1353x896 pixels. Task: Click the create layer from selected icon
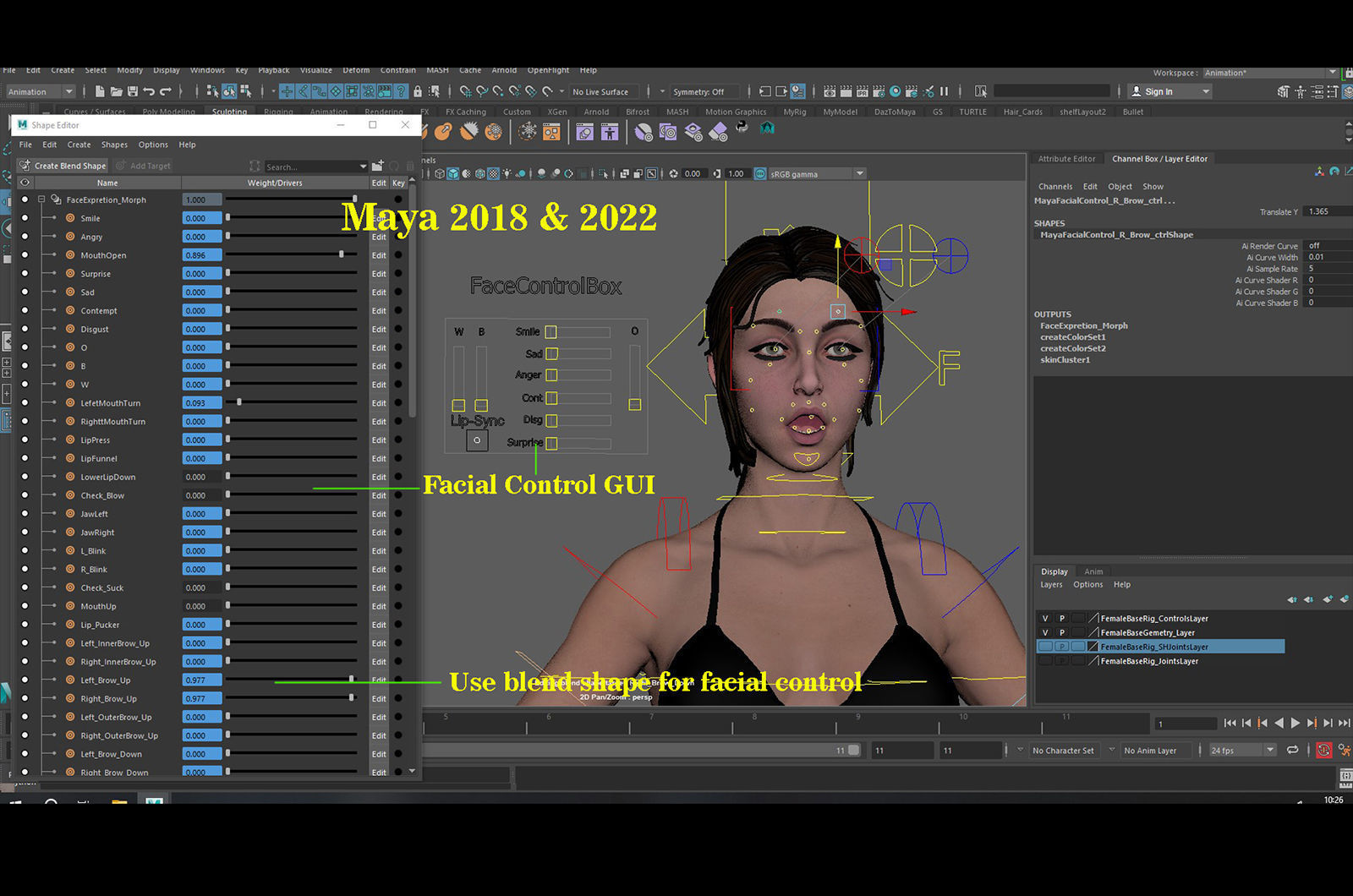click(x=1344, y=599)
